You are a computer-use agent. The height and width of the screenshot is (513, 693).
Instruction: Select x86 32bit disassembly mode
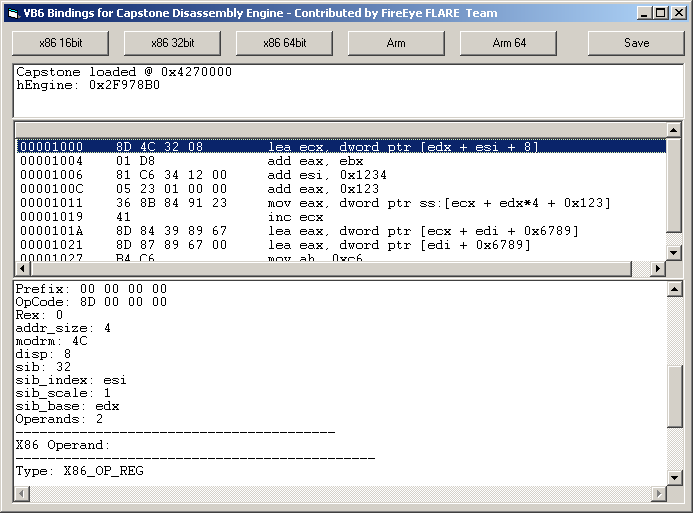click(x=173, y=43)
